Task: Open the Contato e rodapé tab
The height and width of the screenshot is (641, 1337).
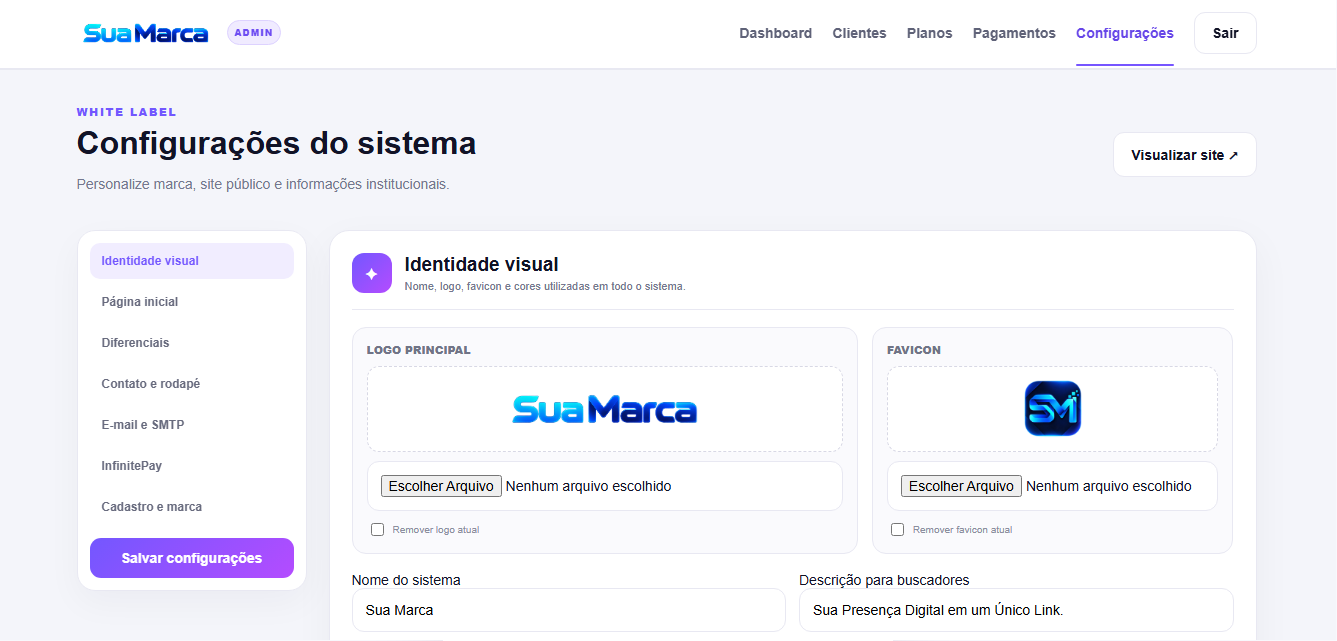Action: pyautogui.click(x=192, y=384)
